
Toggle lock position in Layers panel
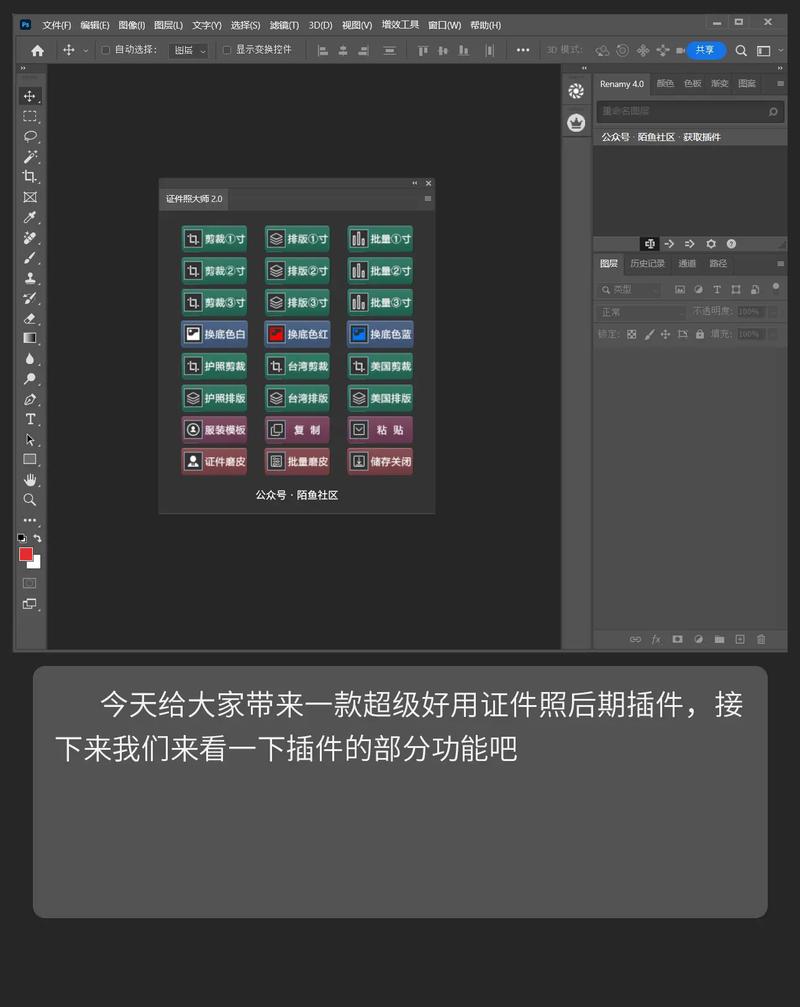pyautogui.click(x=665, y=335)
